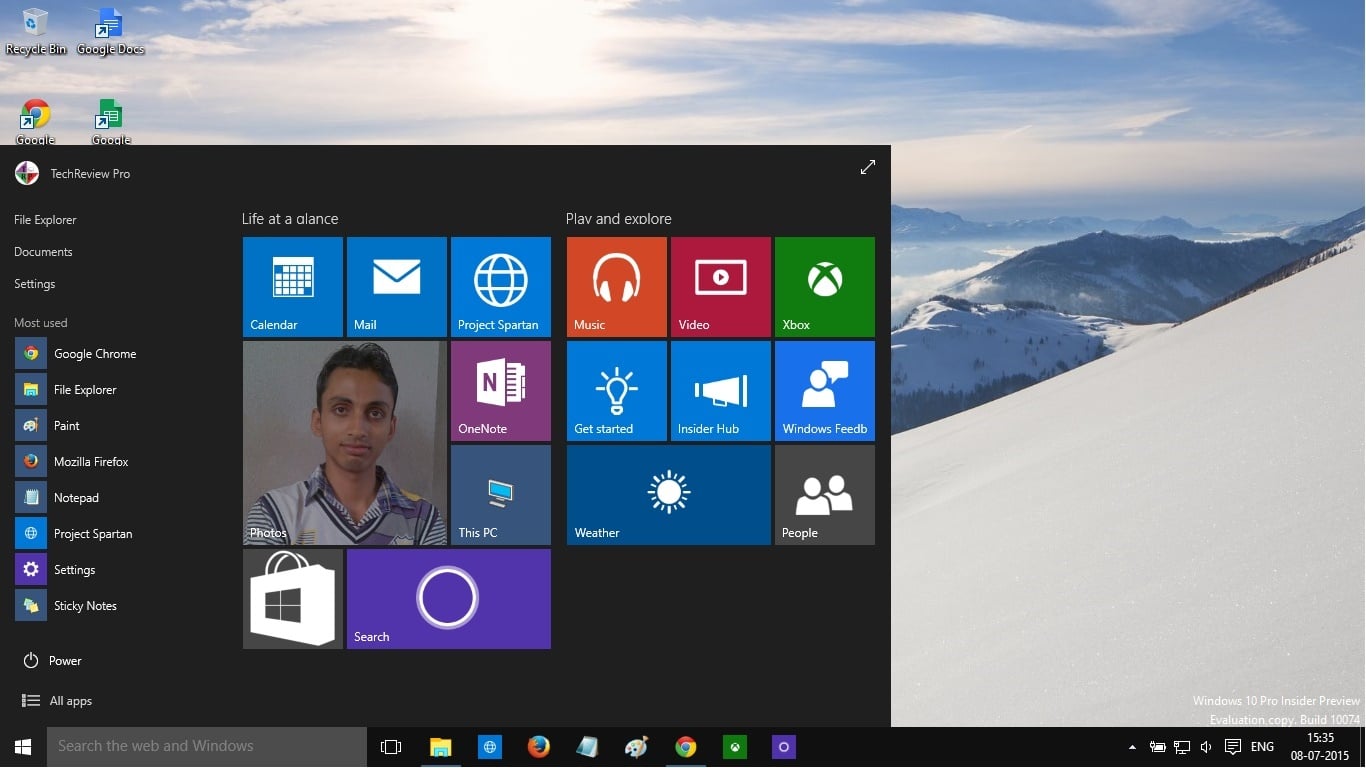Open TechReview Pro user account
The image size is (1366, 768).
(x=72, y=173)
